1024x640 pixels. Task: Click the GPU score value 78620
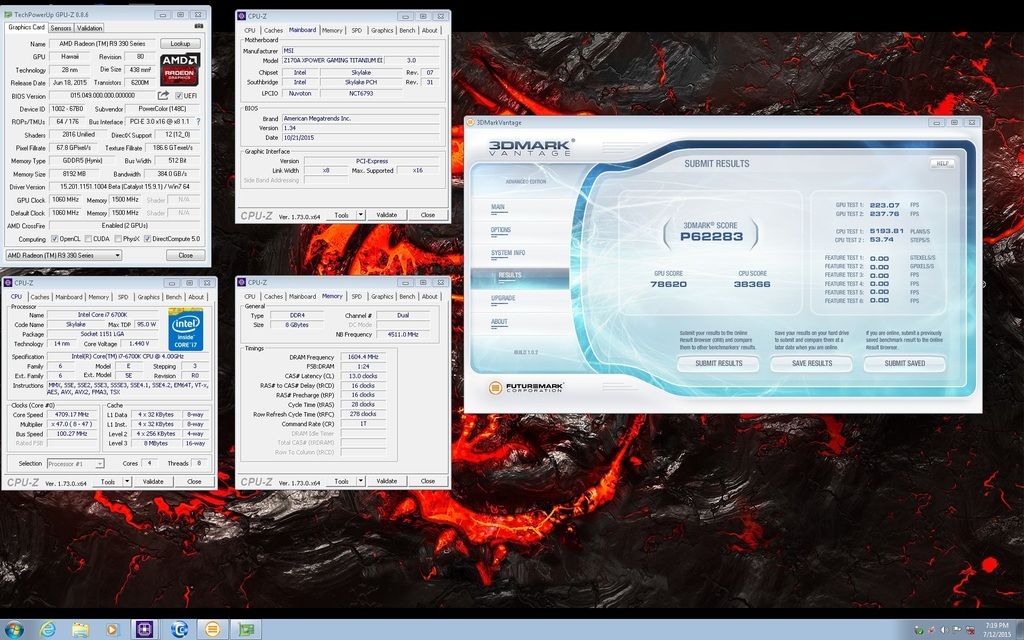point(668,284)
